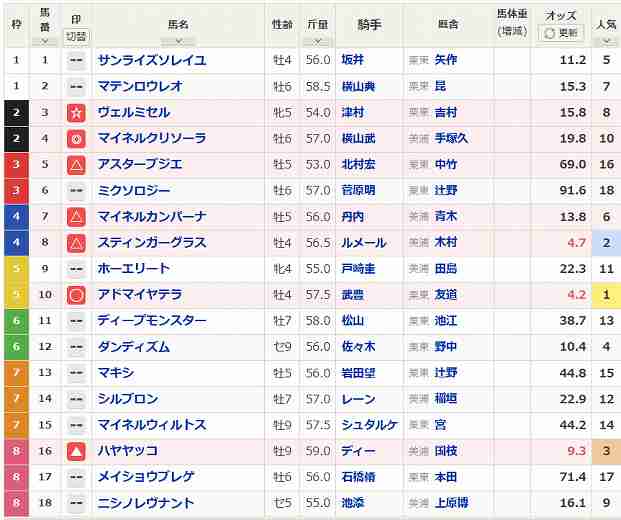Refresh odds with the 更新 button
Screen dimensions: 621x520
click(x=561, y=33)
